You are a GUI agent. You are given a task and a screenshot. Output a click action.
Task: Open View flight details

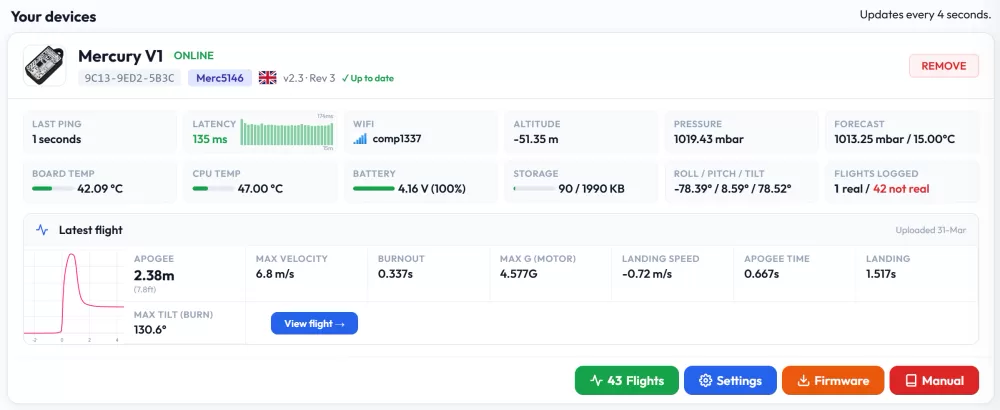point(314,323)
